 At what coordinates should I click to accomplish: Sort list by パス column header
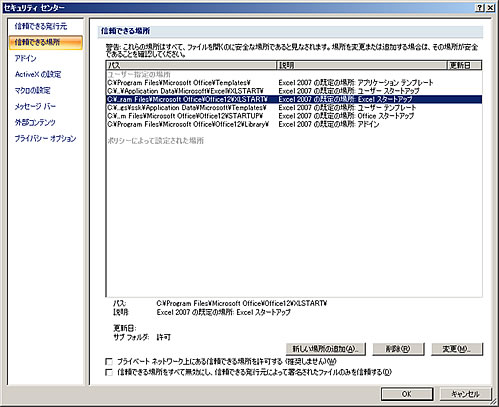(x=191, y=65)
